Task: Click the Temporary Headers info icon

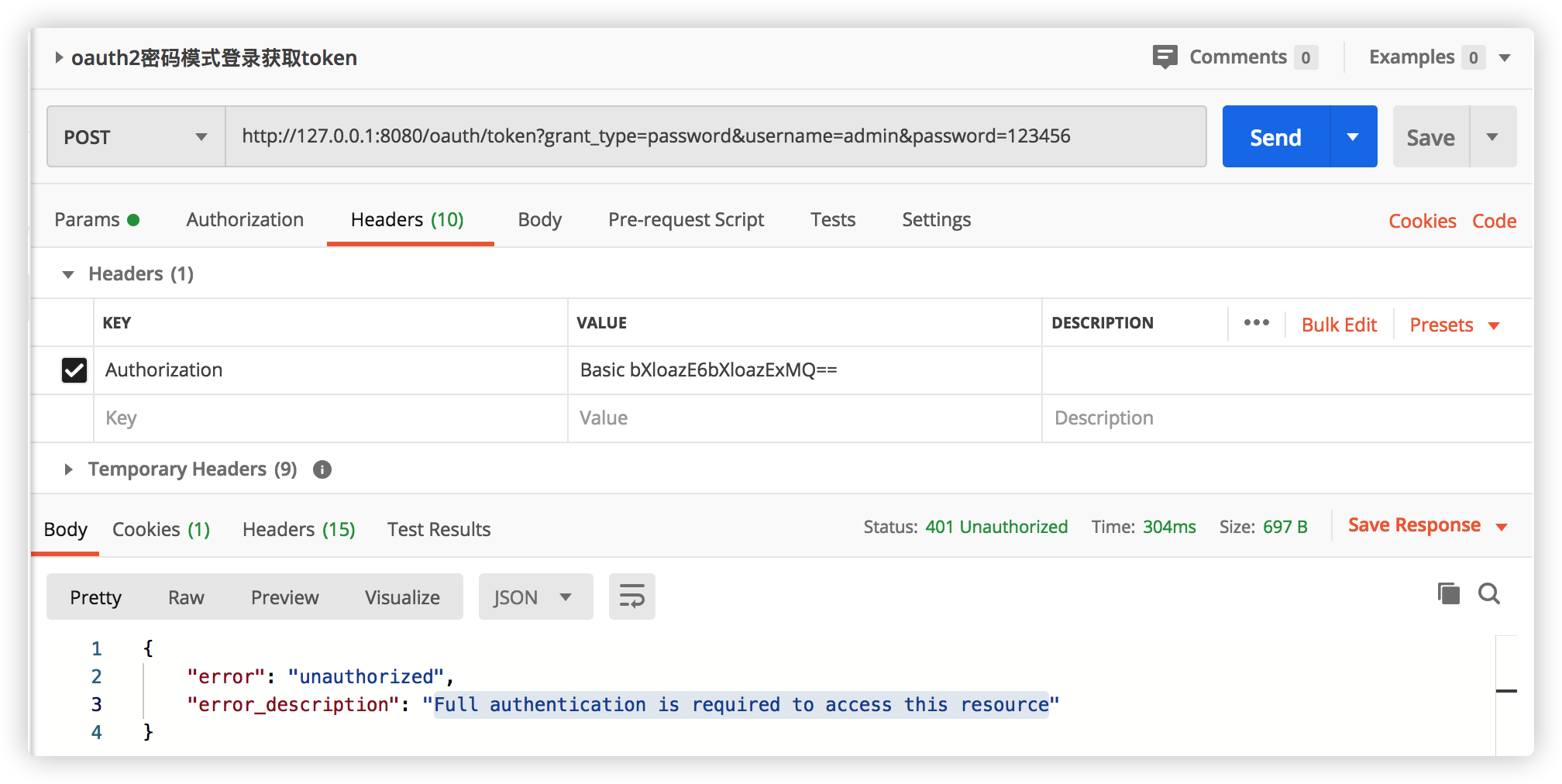Action: pyautogui.click(x=322, y=469)
